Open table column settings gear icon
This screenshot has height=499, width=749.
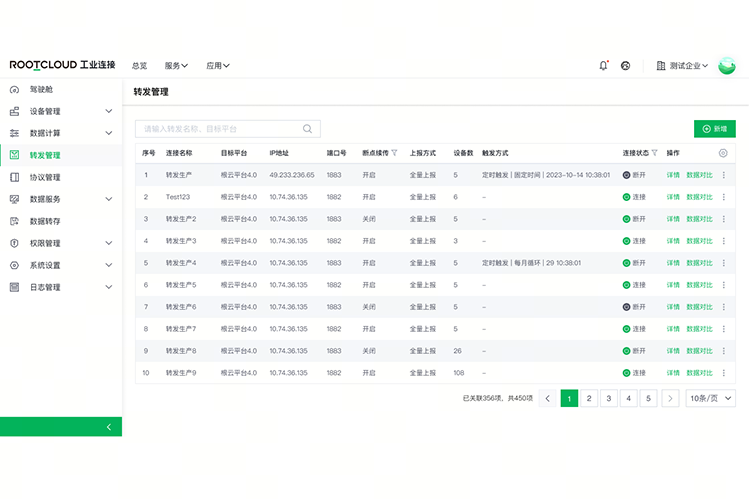pyautogui.click(x=723, y=153)
